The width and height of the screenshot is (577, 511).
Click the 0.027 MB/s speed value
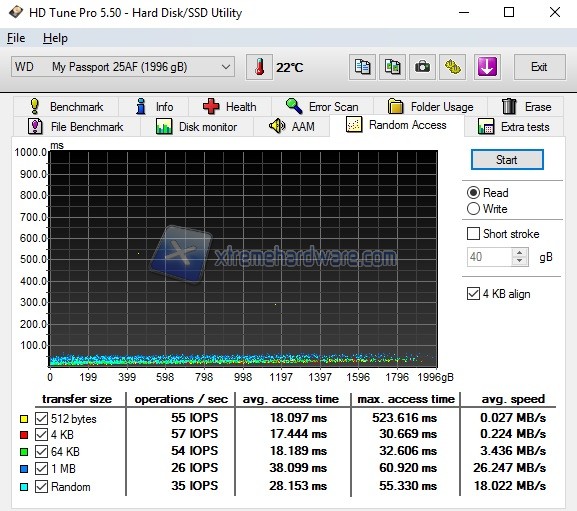click(x=513, y=418)
